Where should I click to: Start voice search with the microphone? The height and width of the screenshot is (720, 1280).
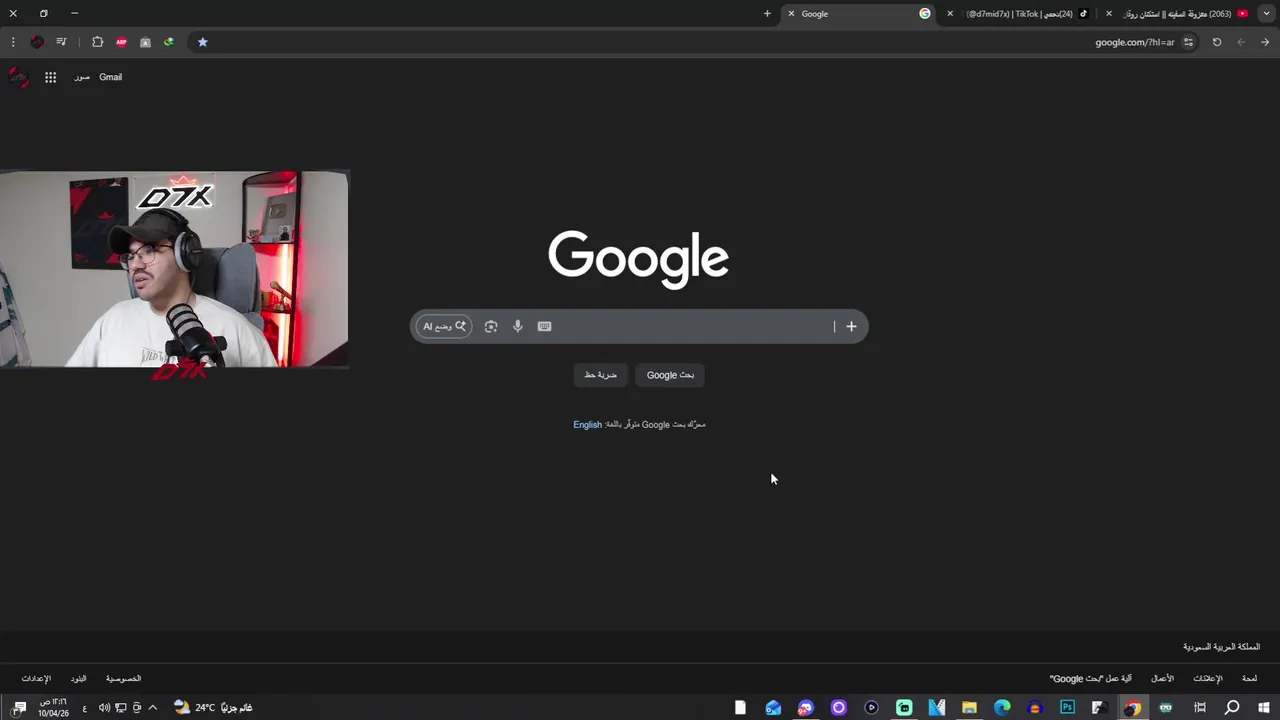(517, 326)
